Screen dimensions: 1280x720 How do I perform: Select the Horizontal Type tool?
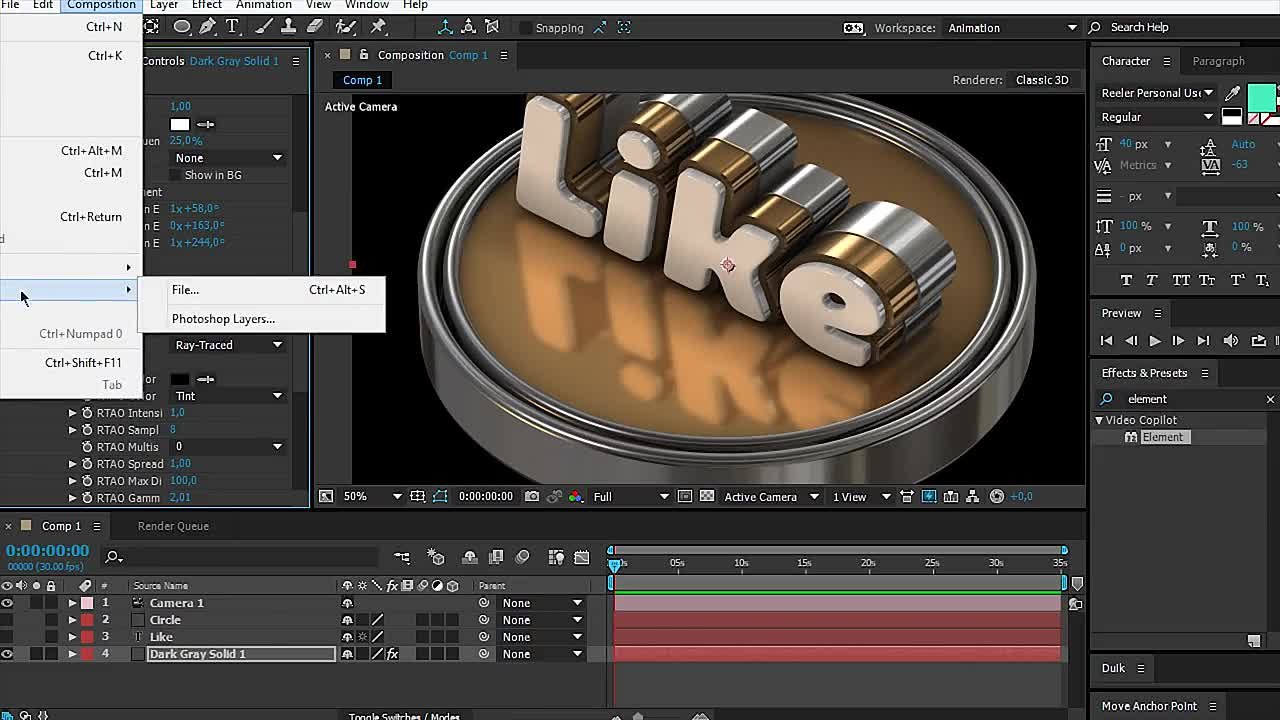click(232, 27)
